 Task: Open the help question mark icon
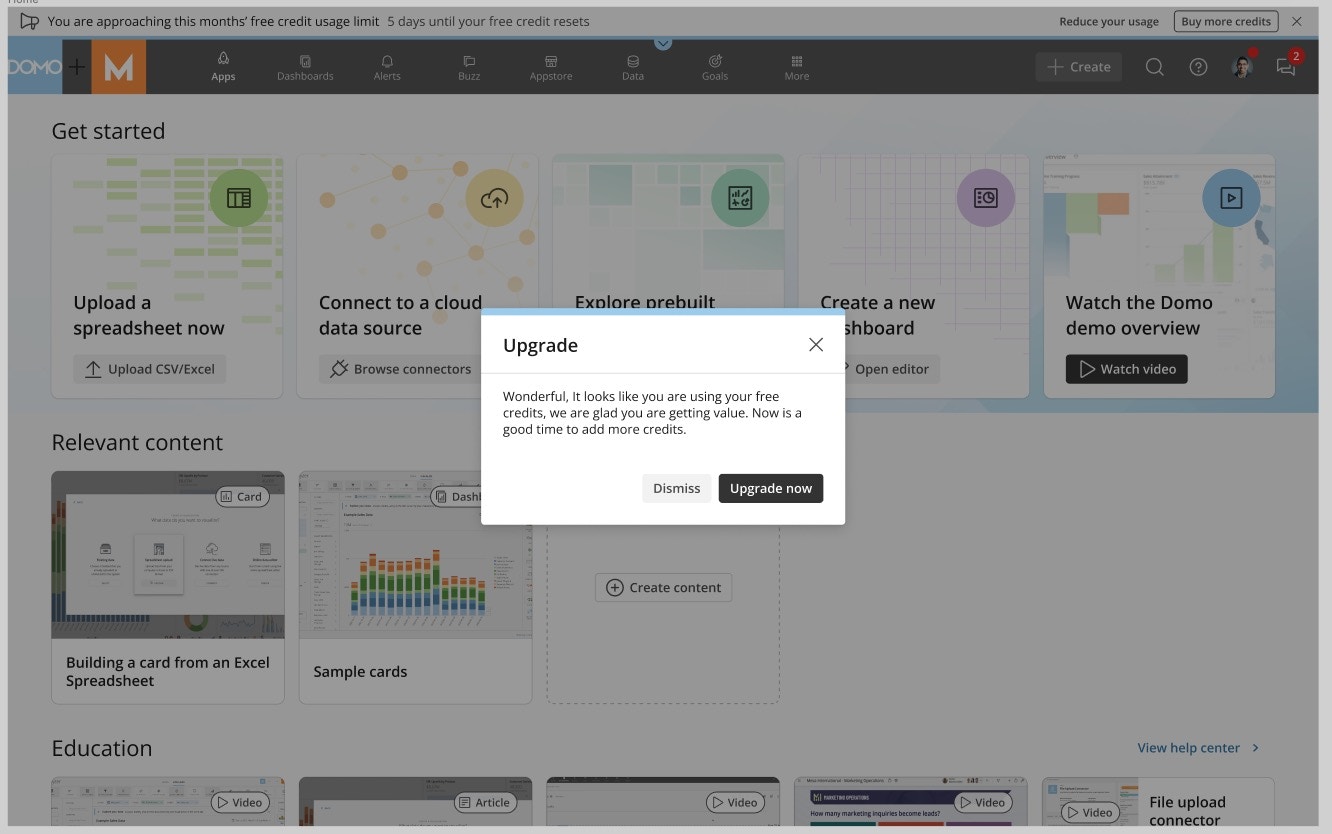coord(1198,66)
